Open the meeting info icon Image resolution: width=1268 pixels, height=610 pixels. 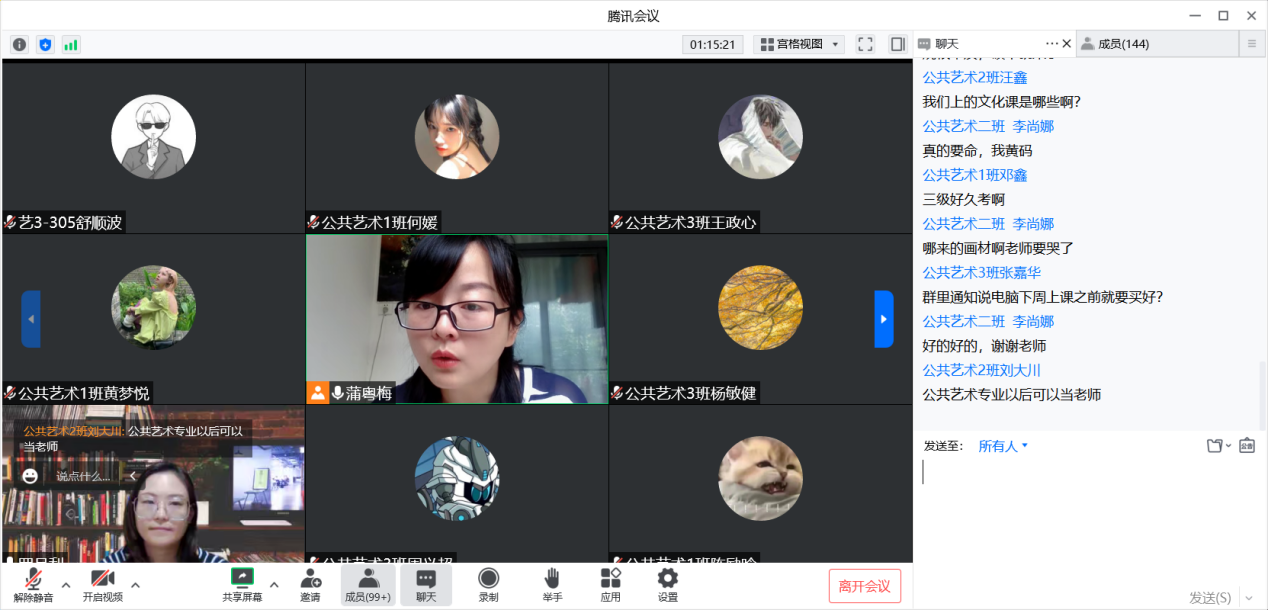pyautogui.click(x=19, y=45)
